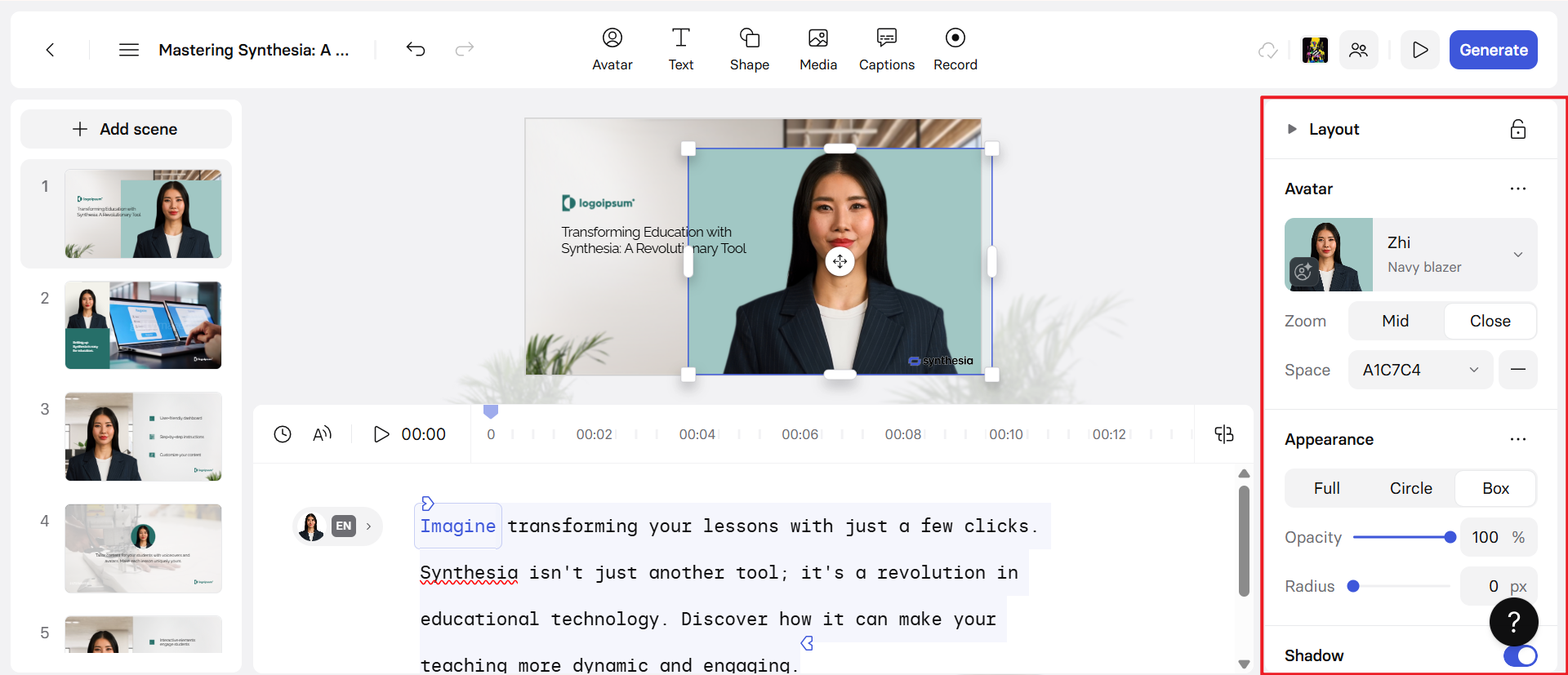Select scene 1 thumbnail

[x=143, y=214]
